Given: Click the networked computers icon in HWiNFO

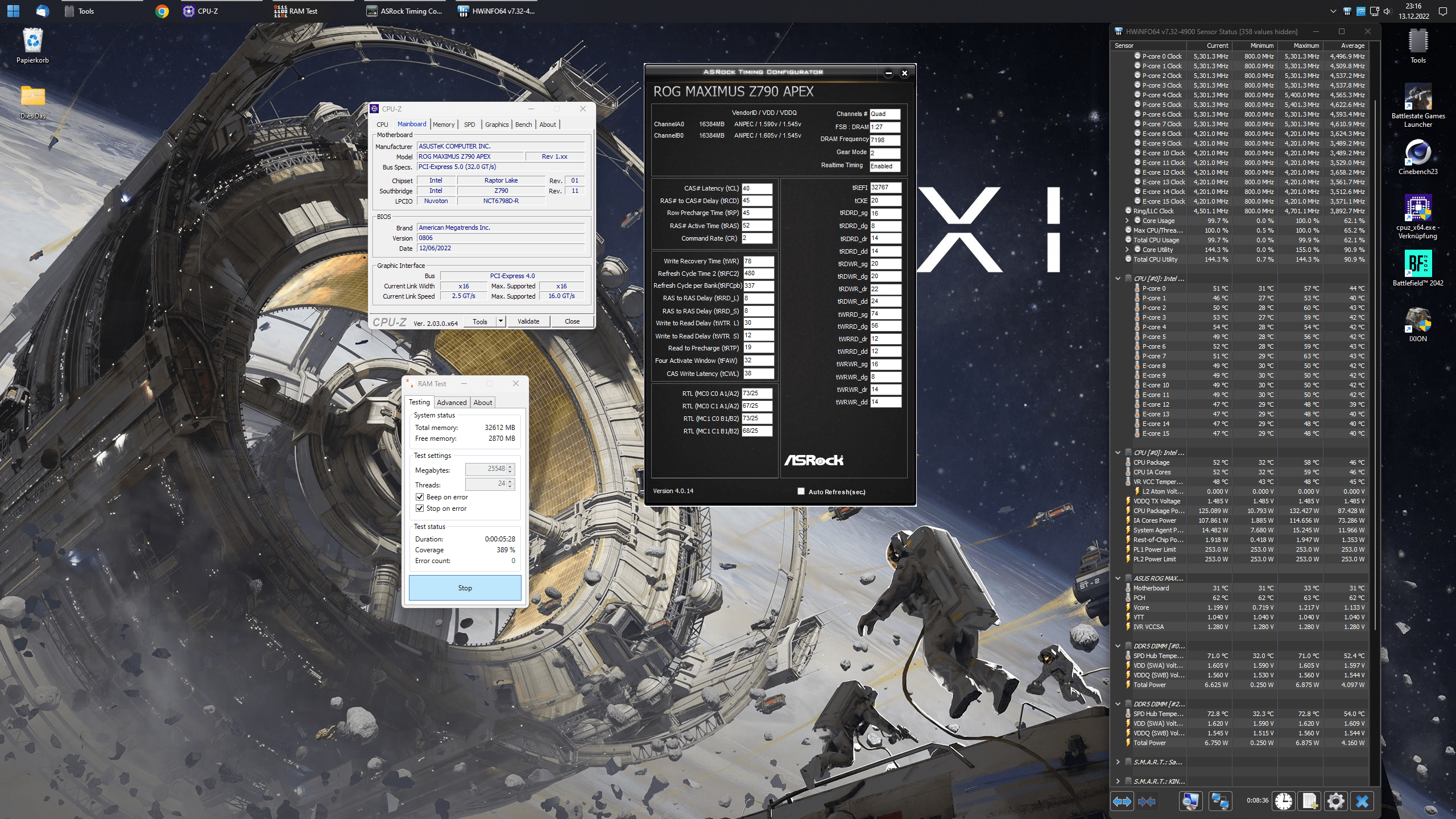Looking at the screenshot, I should [x=1220, y=801].
